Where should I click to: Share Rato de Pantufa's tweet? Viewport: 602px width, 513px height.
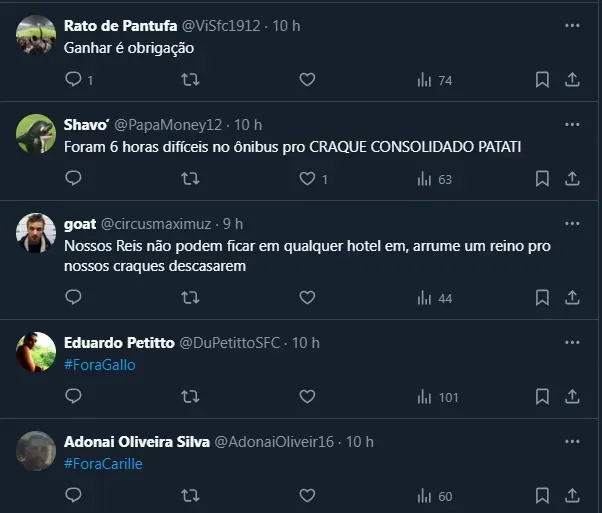click(x=573, y=80)
